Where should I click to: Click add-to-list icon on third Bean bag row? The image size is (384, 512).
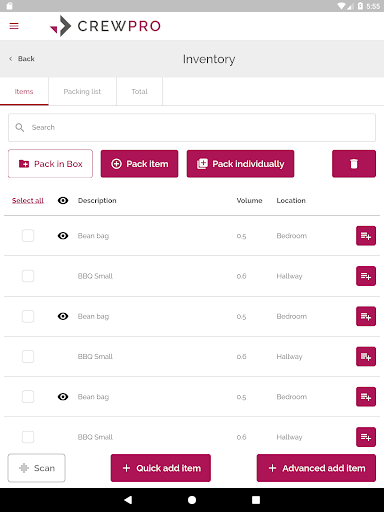[366, 397]
